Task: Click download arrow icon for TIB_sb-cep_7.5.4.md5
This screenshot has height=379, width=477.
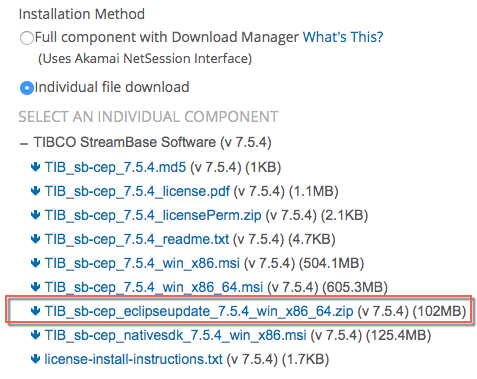Action: 35,167
